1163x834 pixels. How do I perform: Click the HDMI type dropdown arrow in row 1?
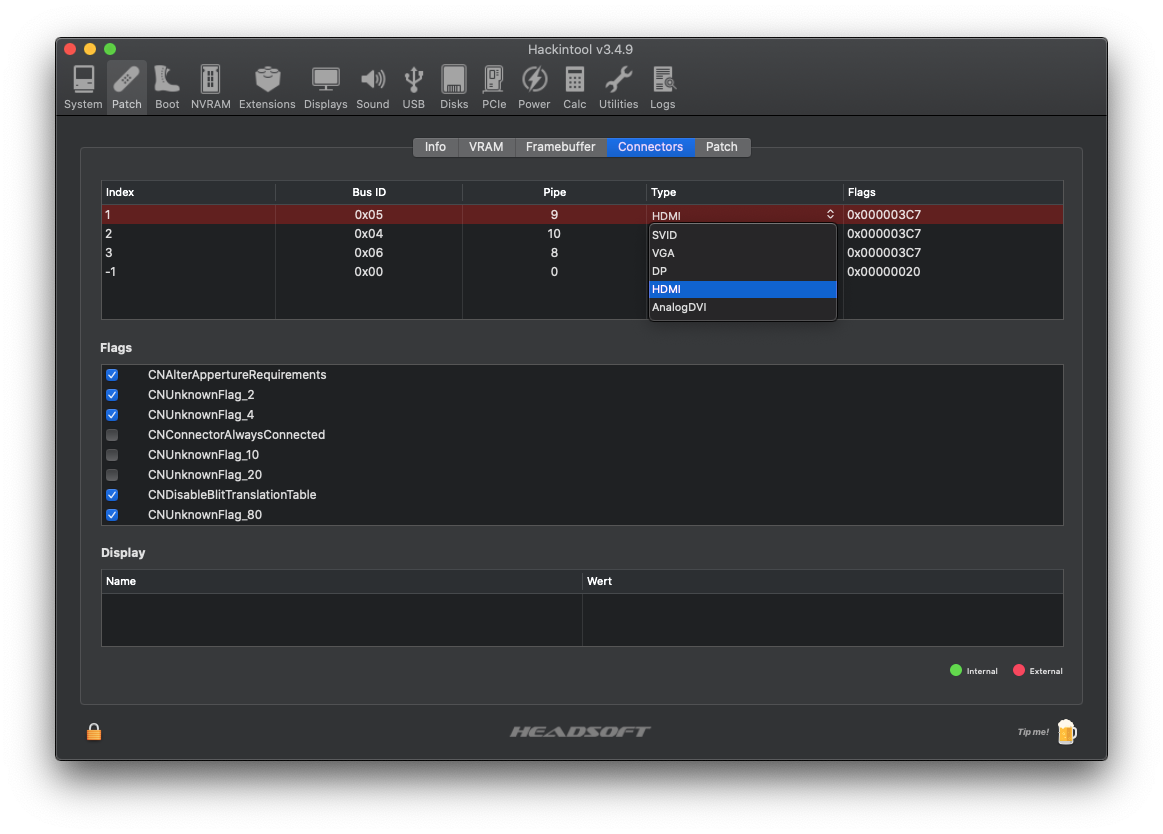pos(829,214)
